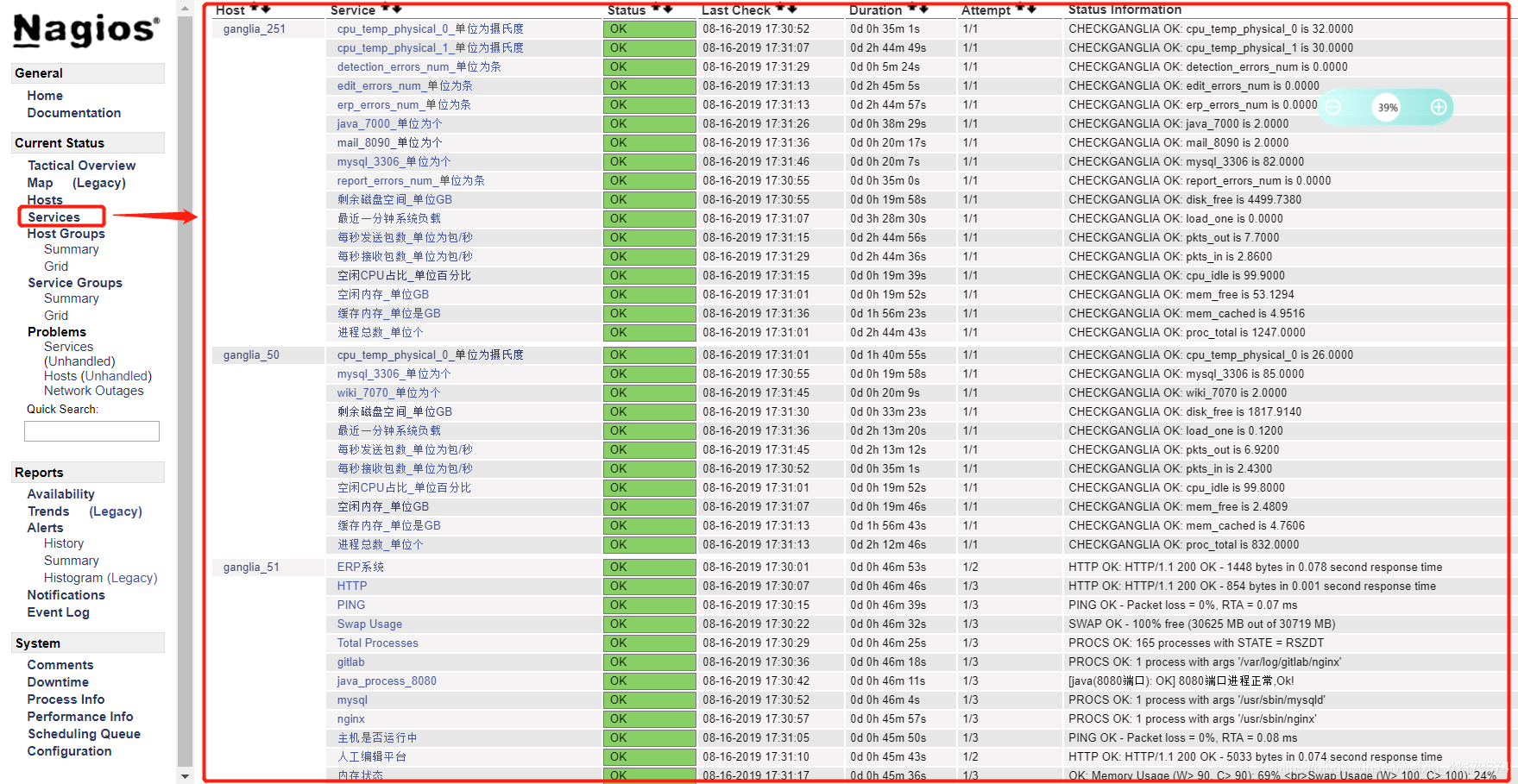Viewport: 1518px width, 784px height.
Task: Open host ganglia_51 details
Action: point(251,568)
